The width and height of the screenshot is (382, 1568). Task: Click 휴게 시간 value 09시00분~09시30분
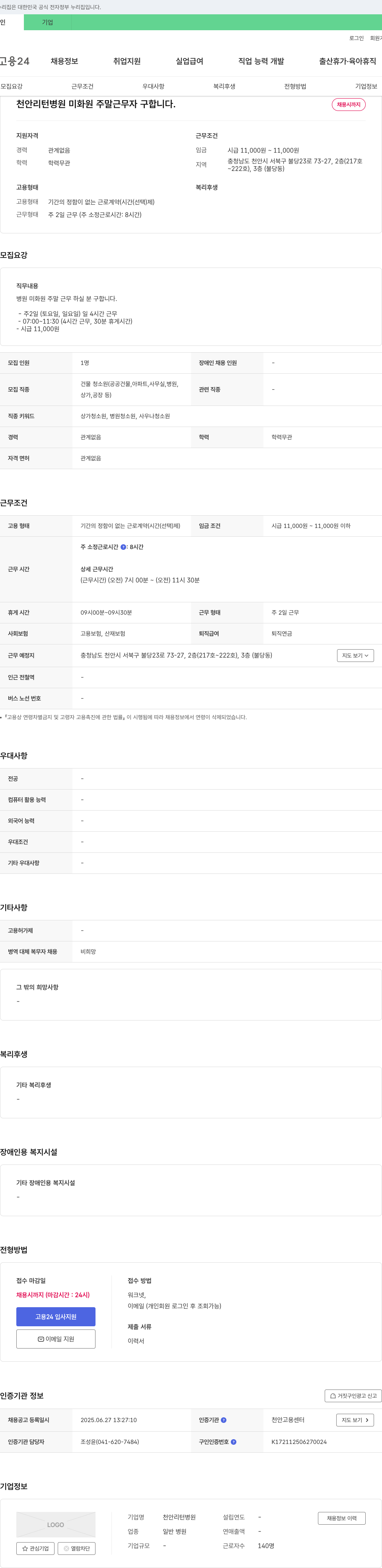tap(106, 612)
